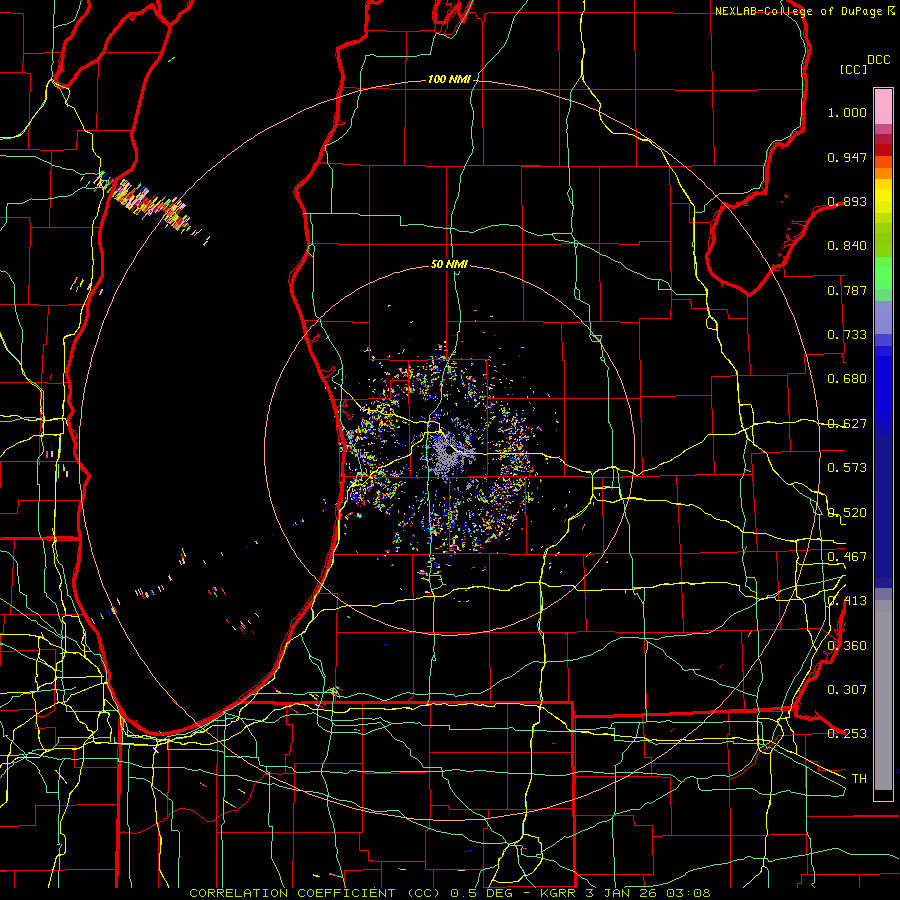Select the 0.840 scale value
Image resolution: width=900 pixels, height=900 pixels.
[x=847, y=246]
